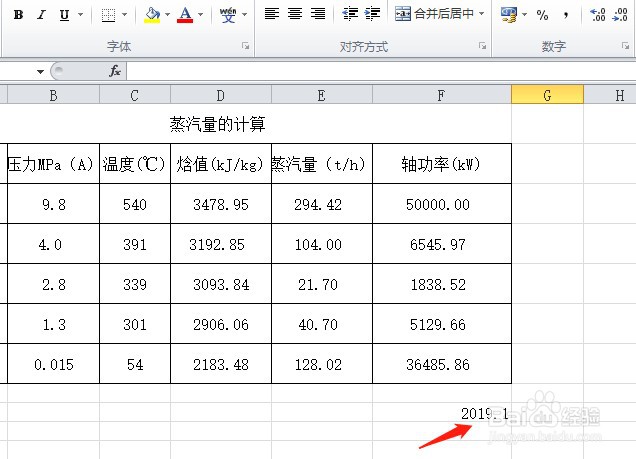
Task: Open Name Box dropdown arrow
Action: [40, 72]
